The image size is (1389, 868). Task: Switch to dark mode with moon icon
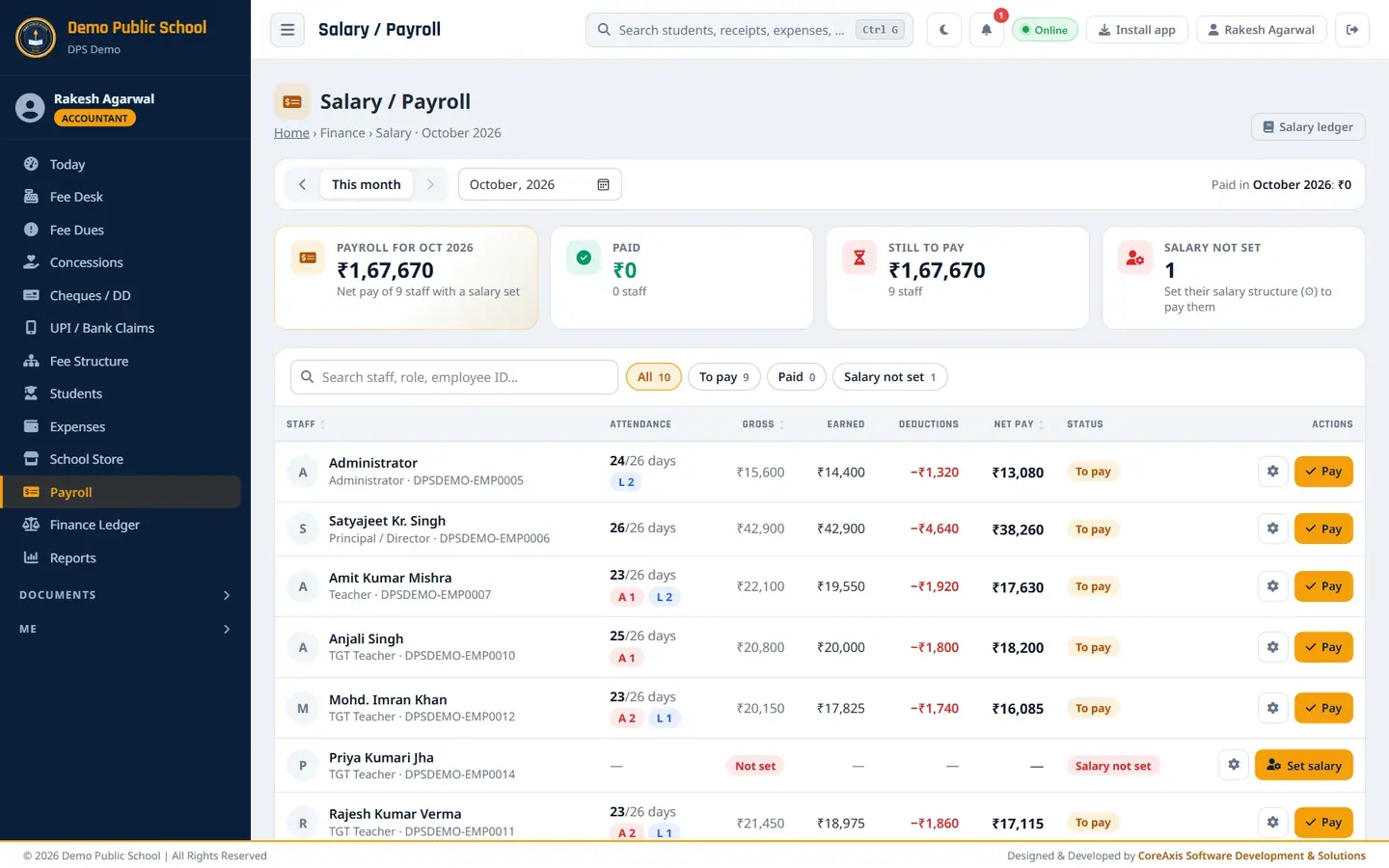[943, 30]
